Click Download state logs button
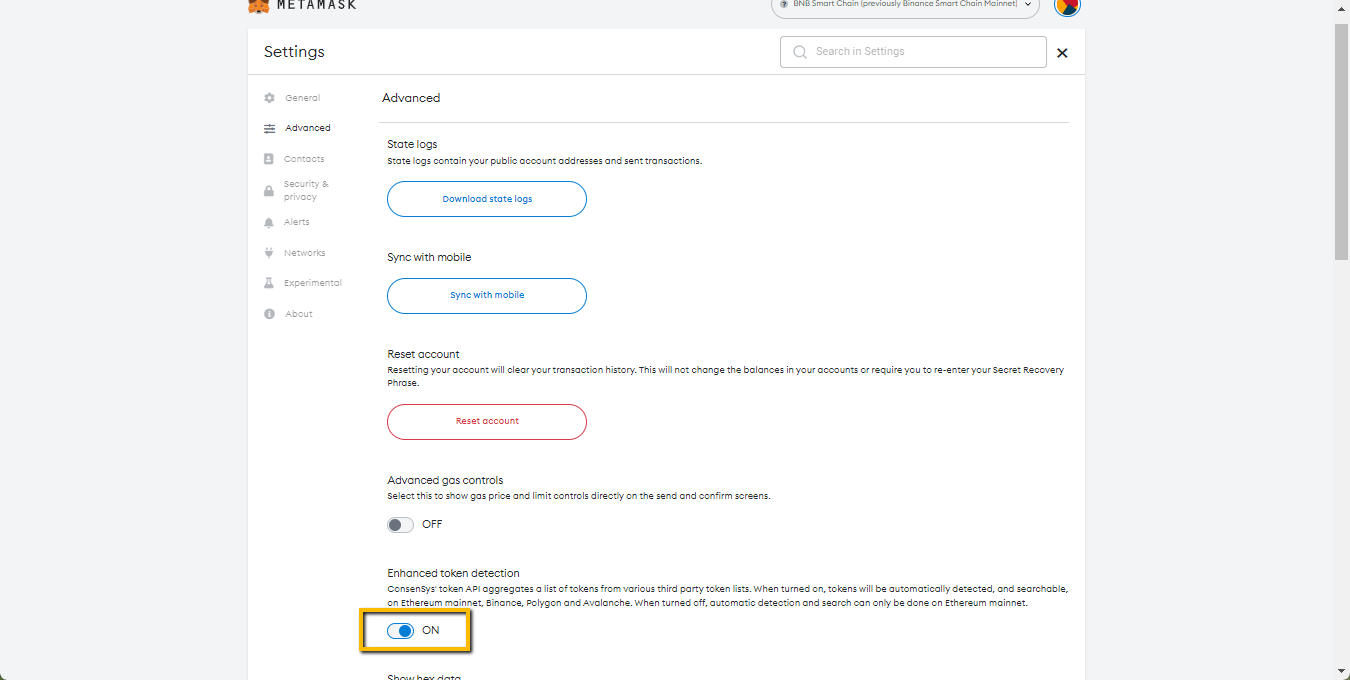The width and height of the screenshot is (1350, 680). [x=487, y=199]
